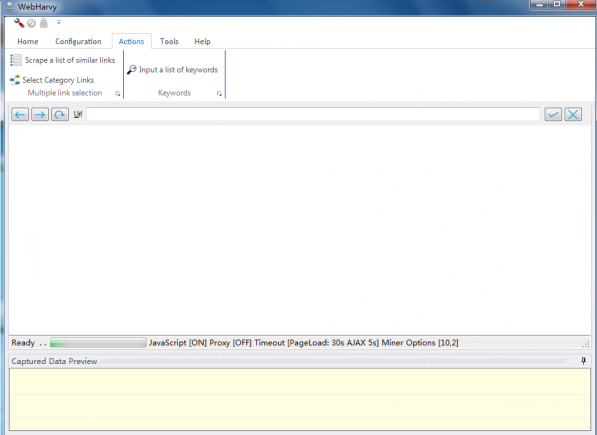Go back with the browser back arrow
The height and width of the screenshot is (435, 597).
20,114
